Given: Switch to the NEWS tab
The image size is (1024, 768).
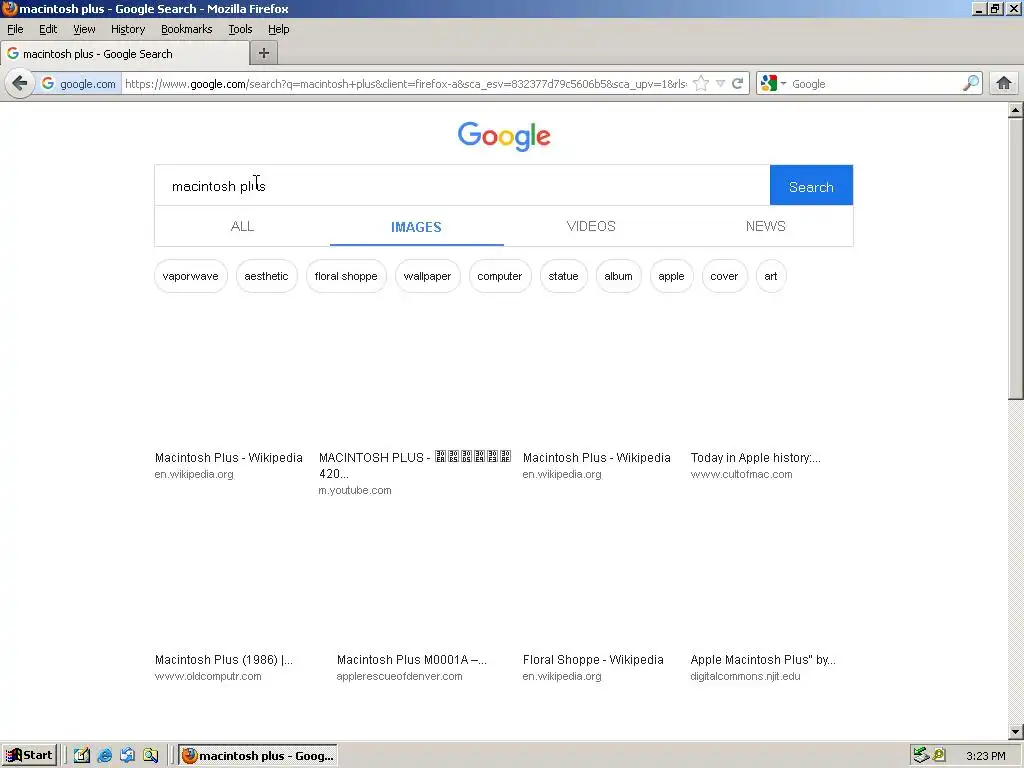Looking at the screenshot, I should [765, 226].
